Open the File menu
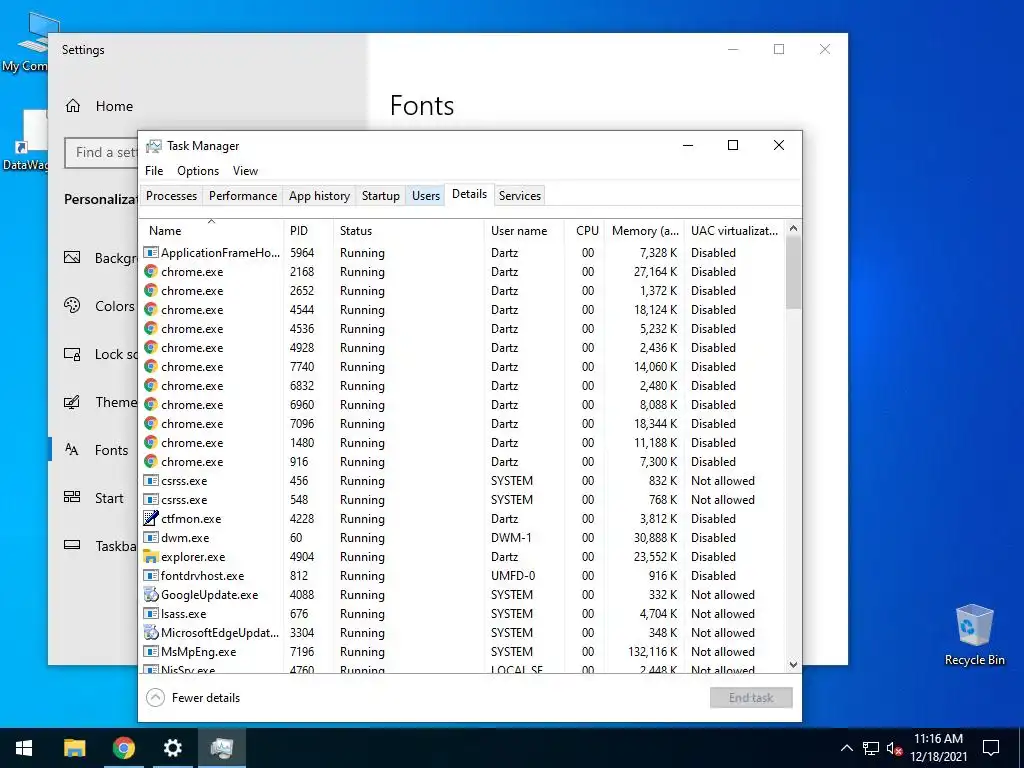Image resolution: width=1024 pixels, height=768 pixels. (x=154, y=171)
